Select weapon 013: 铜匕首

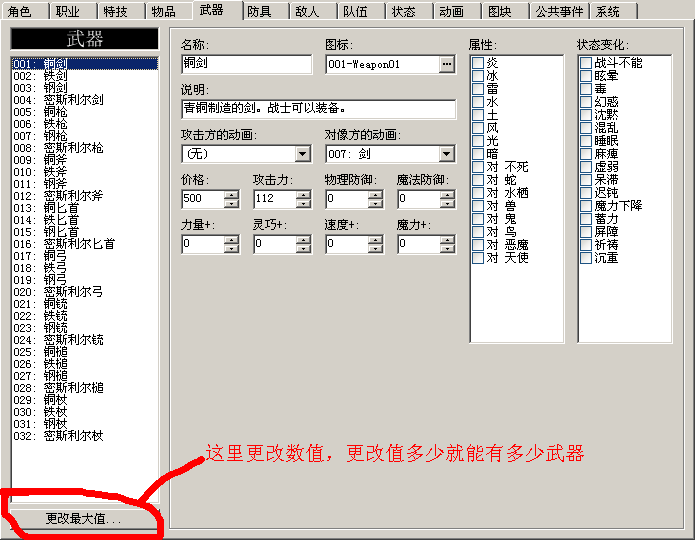point(85,207)
